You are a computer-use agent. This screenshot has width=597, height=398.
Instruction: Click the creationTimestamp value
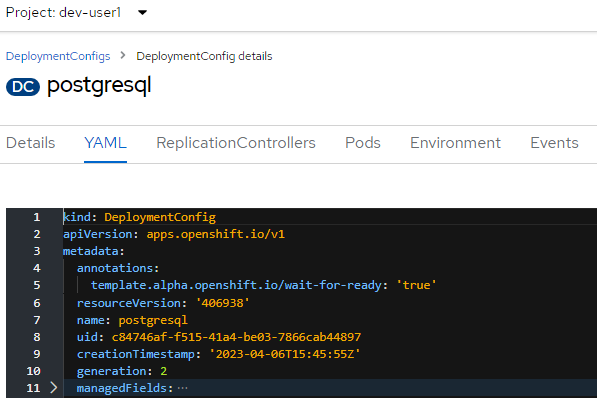click(285, 354)
